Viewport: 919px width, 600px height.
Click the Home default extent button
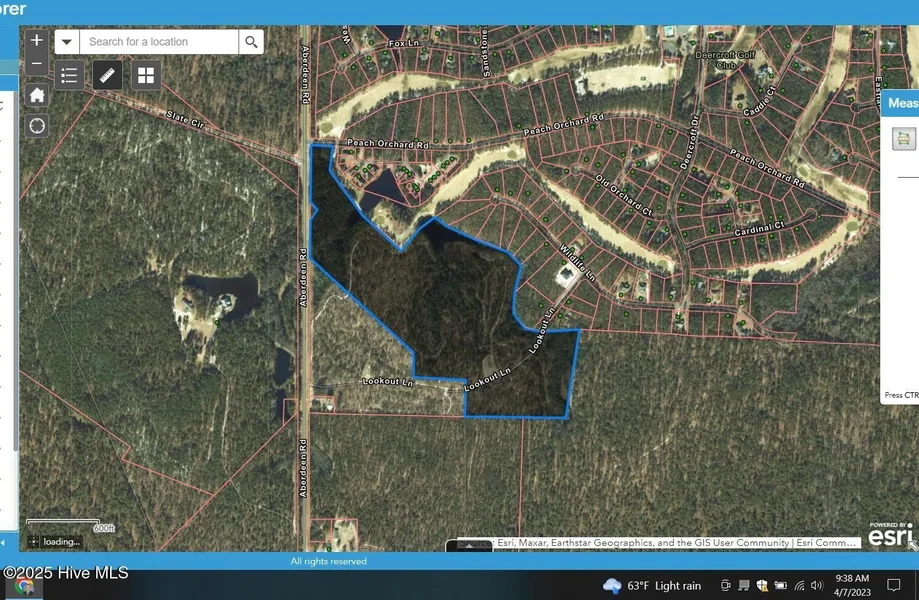[37, 95]
